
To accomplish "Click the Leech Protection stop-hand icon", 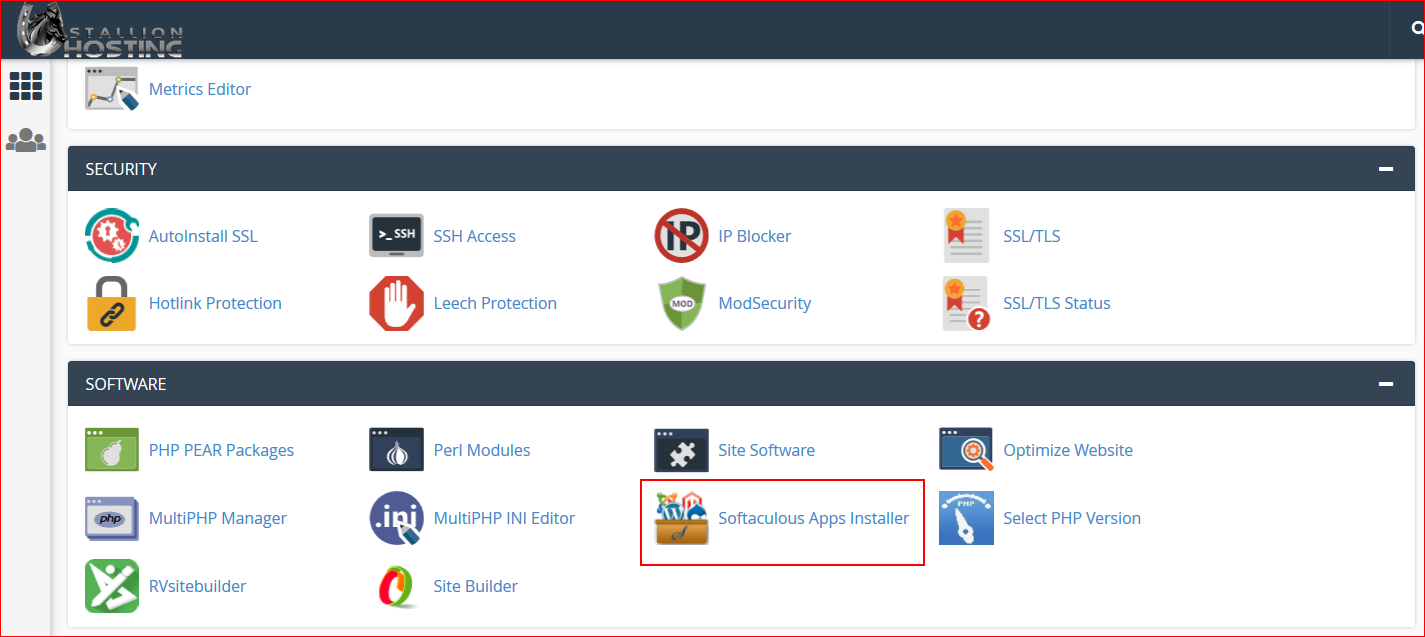I will 396,303.
